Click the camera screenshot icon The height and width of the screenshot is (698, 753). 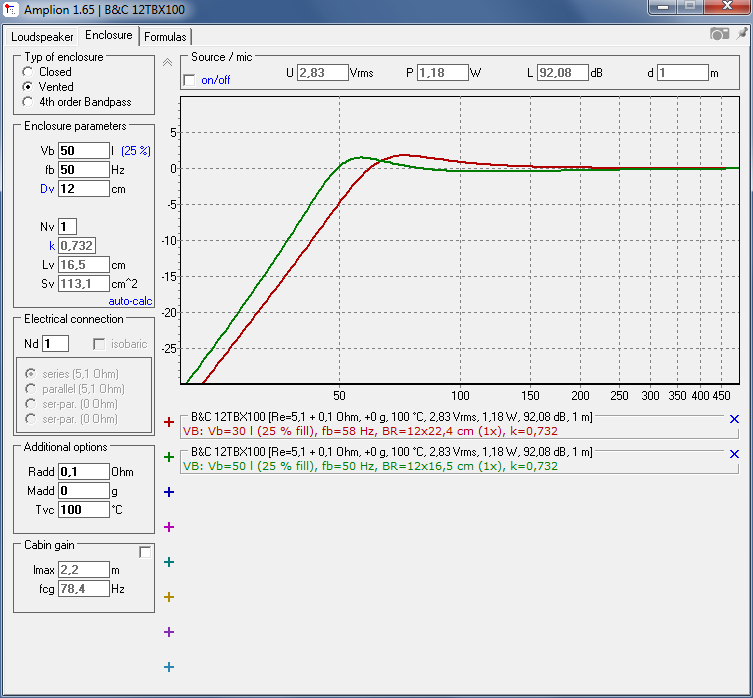pos(719,34)
